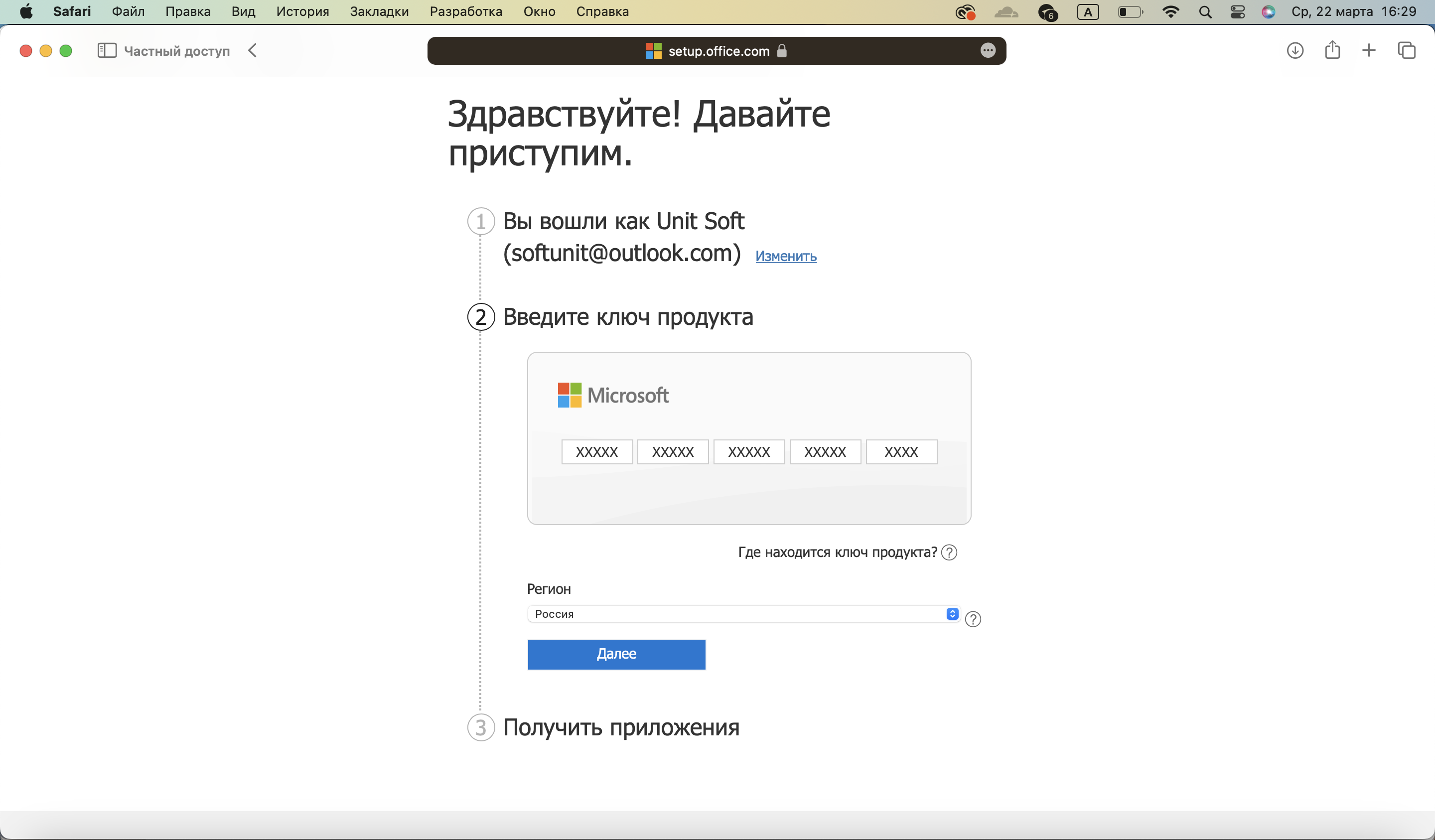Click the Microsoft logo icon
This screenshot has height=840, width=1435.
tap(568, 393)
